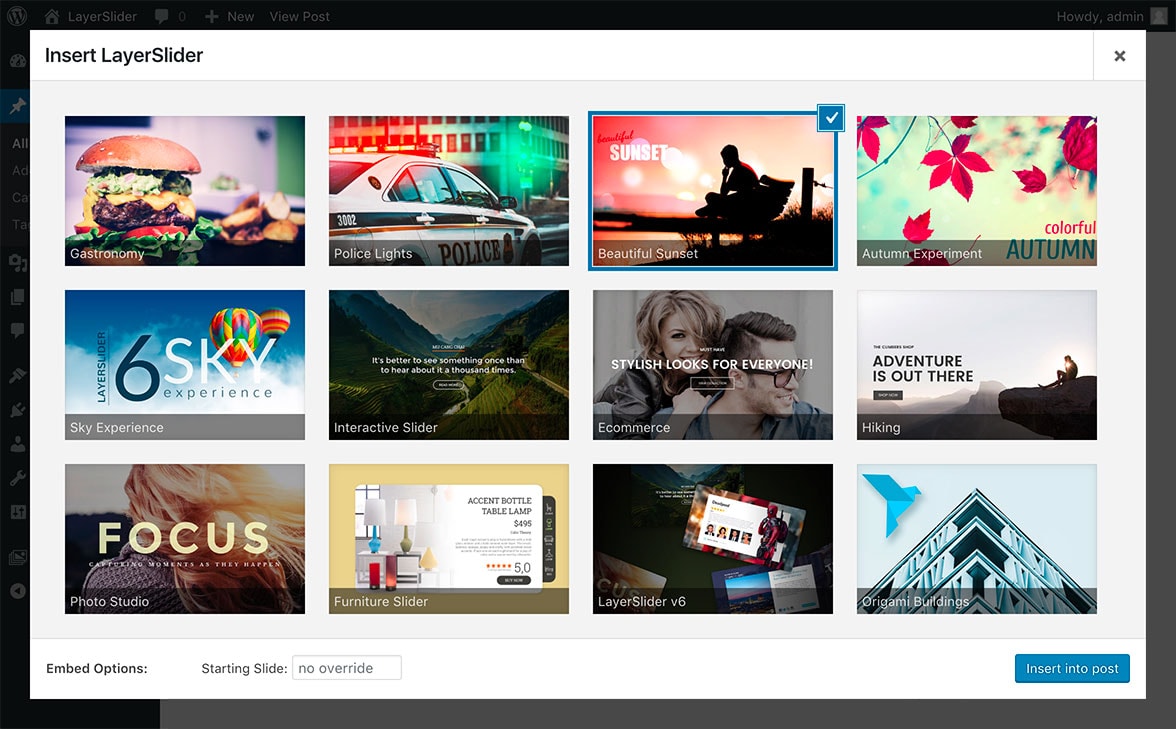The width and height of the screenshot is (1176, 729).
Task: Open the Media icon in admin sidebar
Action: (x=17, y=262)
